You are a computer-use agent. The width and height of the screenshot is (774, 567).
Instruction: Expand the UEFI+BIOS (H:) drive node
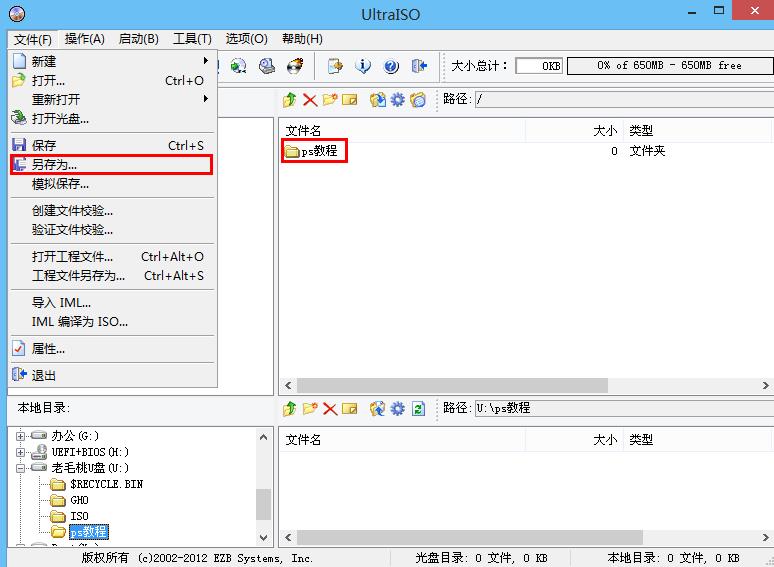pos(21,452)
